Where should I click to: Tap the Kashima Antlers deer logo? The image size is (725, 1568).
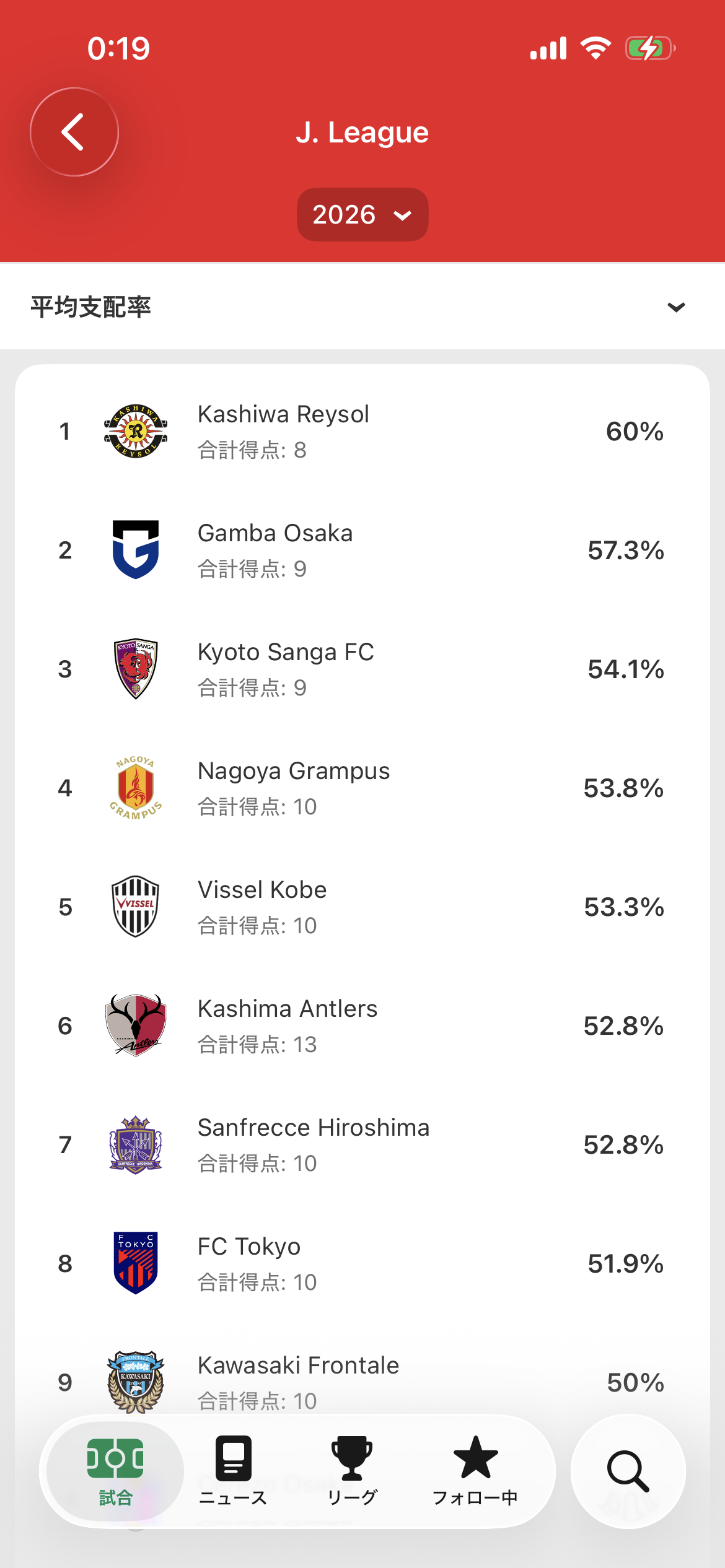(x=136, y=1026)
